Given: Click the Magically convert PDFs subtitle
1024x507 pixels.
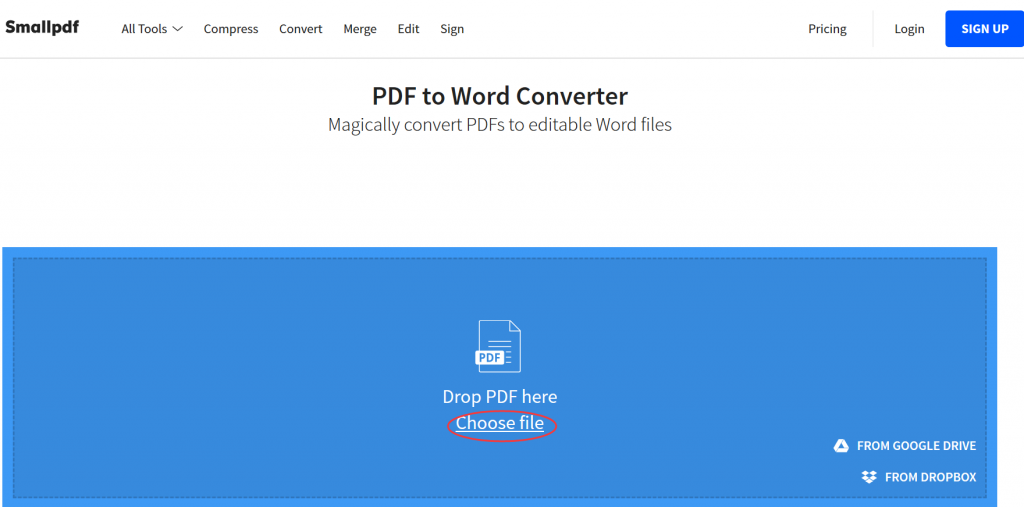Looking at the screenshot, I should point(500,124).
